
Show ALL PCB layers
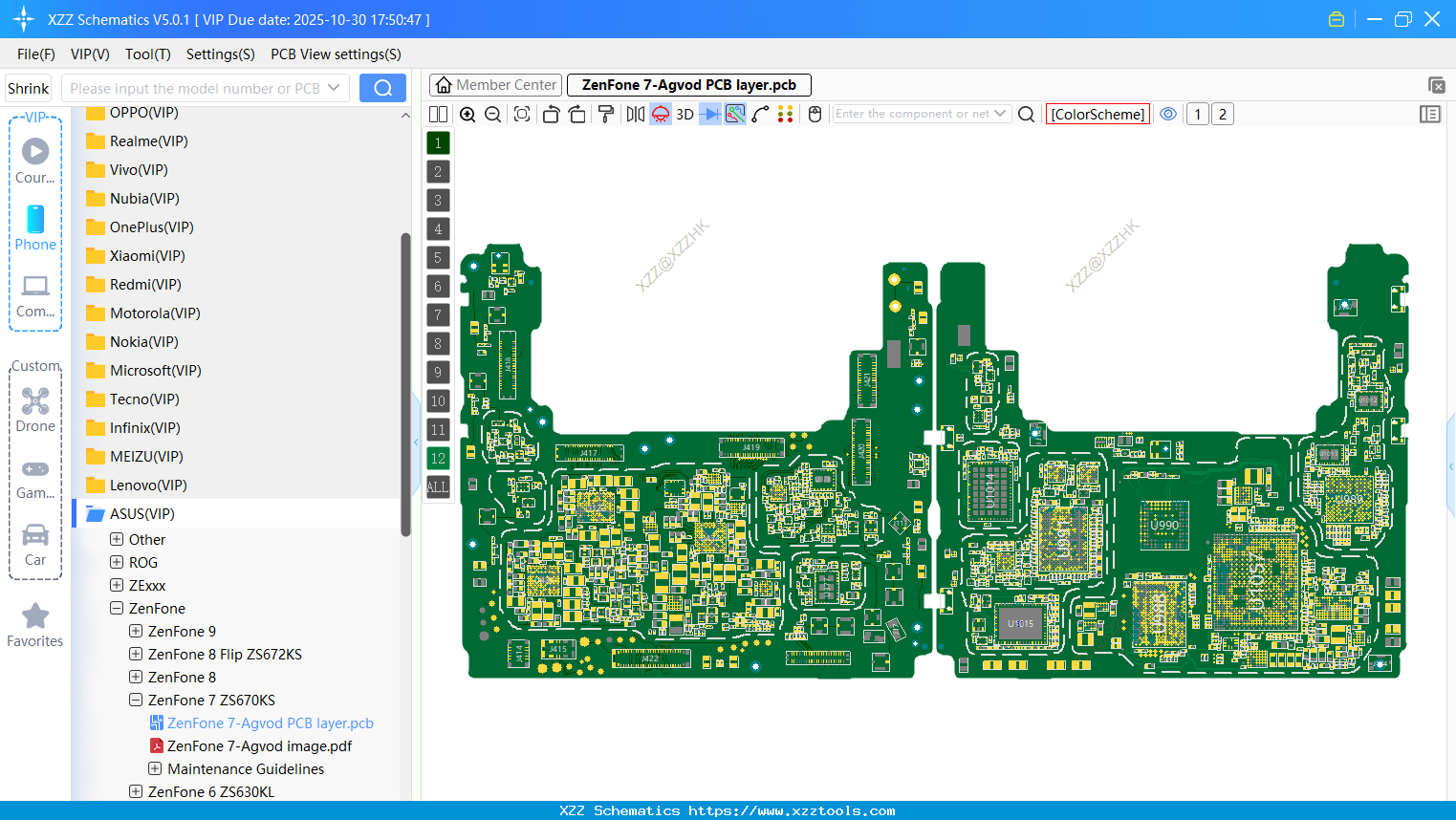click(x=438, y=487)
